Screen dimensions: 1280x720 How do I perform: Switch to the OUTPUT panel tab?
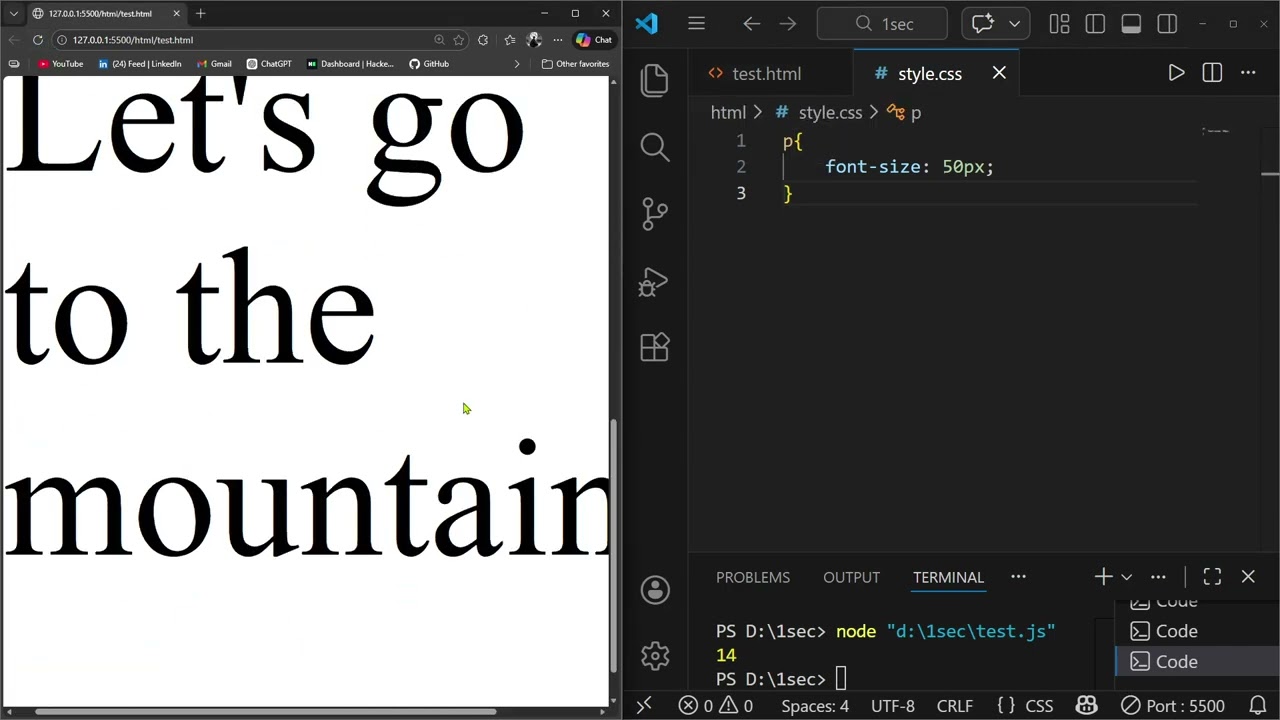click(x=851, y=577)
